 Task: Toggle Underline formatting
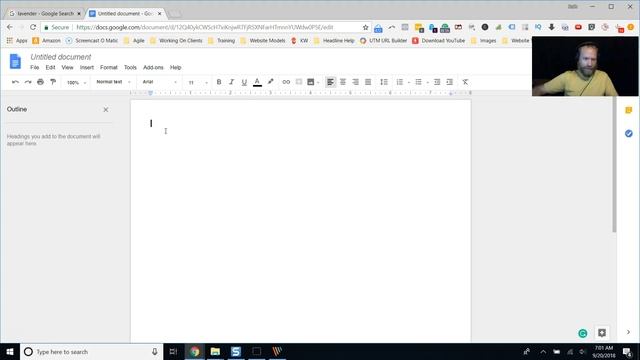(244, 82)
